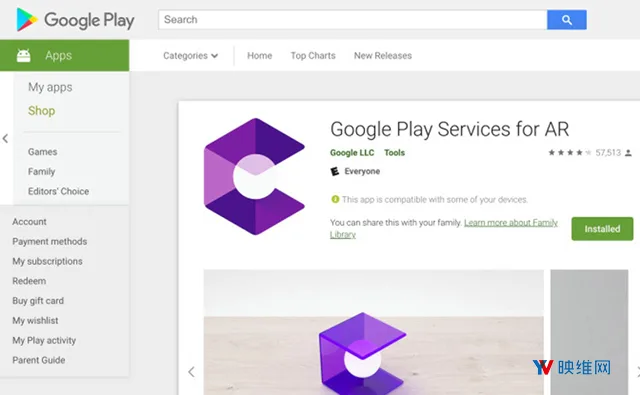The image size is (640, 395).
Task: Click the Tools category link
Action: coord(394,153)
